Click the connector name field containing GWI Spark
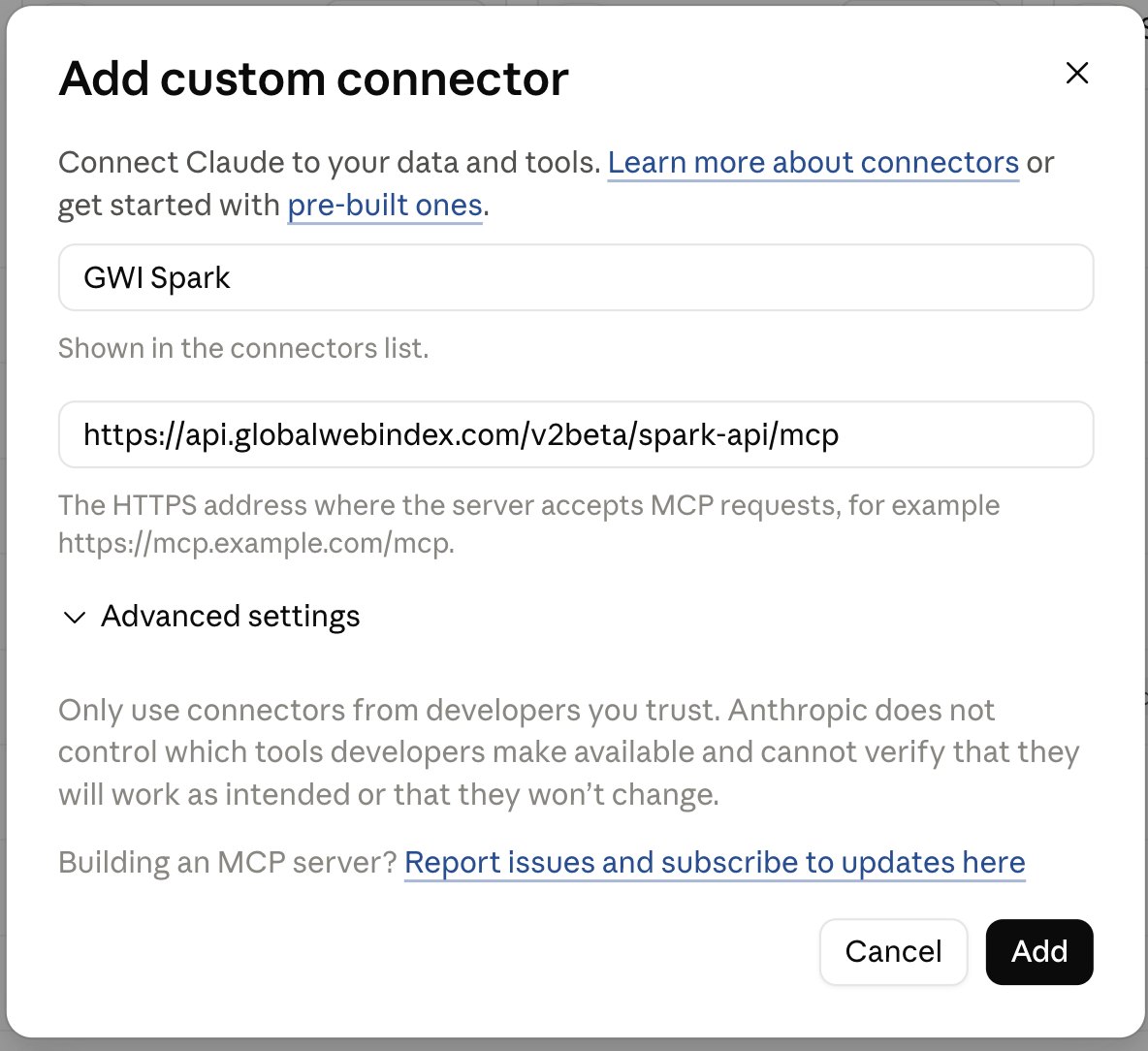The image size is (1148, 1051). pos(576,277)
